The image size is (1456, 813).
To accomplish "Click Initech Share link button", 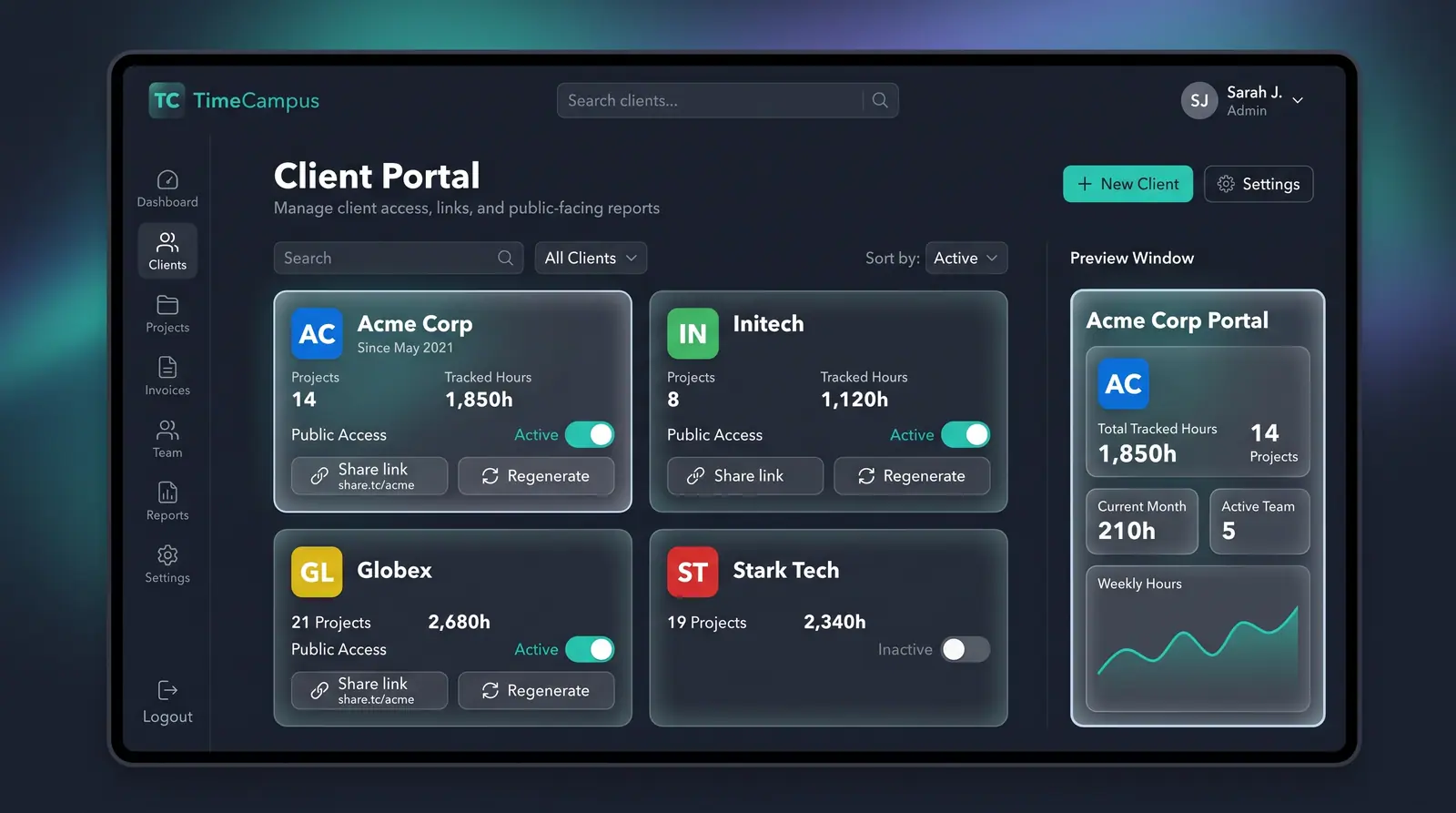I will tap(745, 475).
